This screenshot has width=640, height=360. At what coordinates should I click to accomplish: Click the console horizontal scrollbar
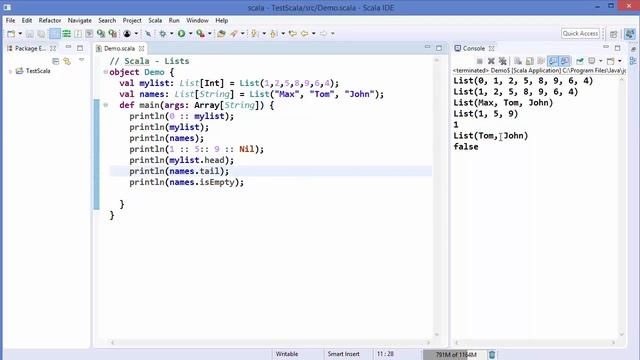(x=535, y=343)
